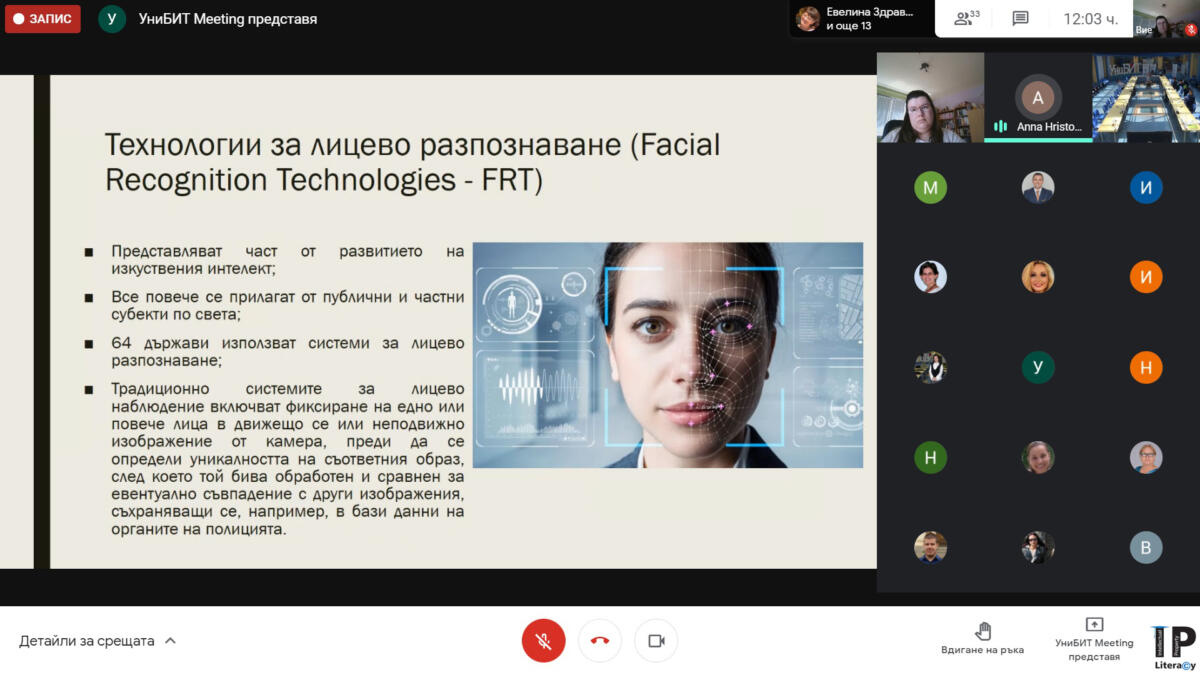1200x675 pixels.
Task: Click the 'и още 13' presenters label
Action: pyautogui.click(x=849, y=26)
